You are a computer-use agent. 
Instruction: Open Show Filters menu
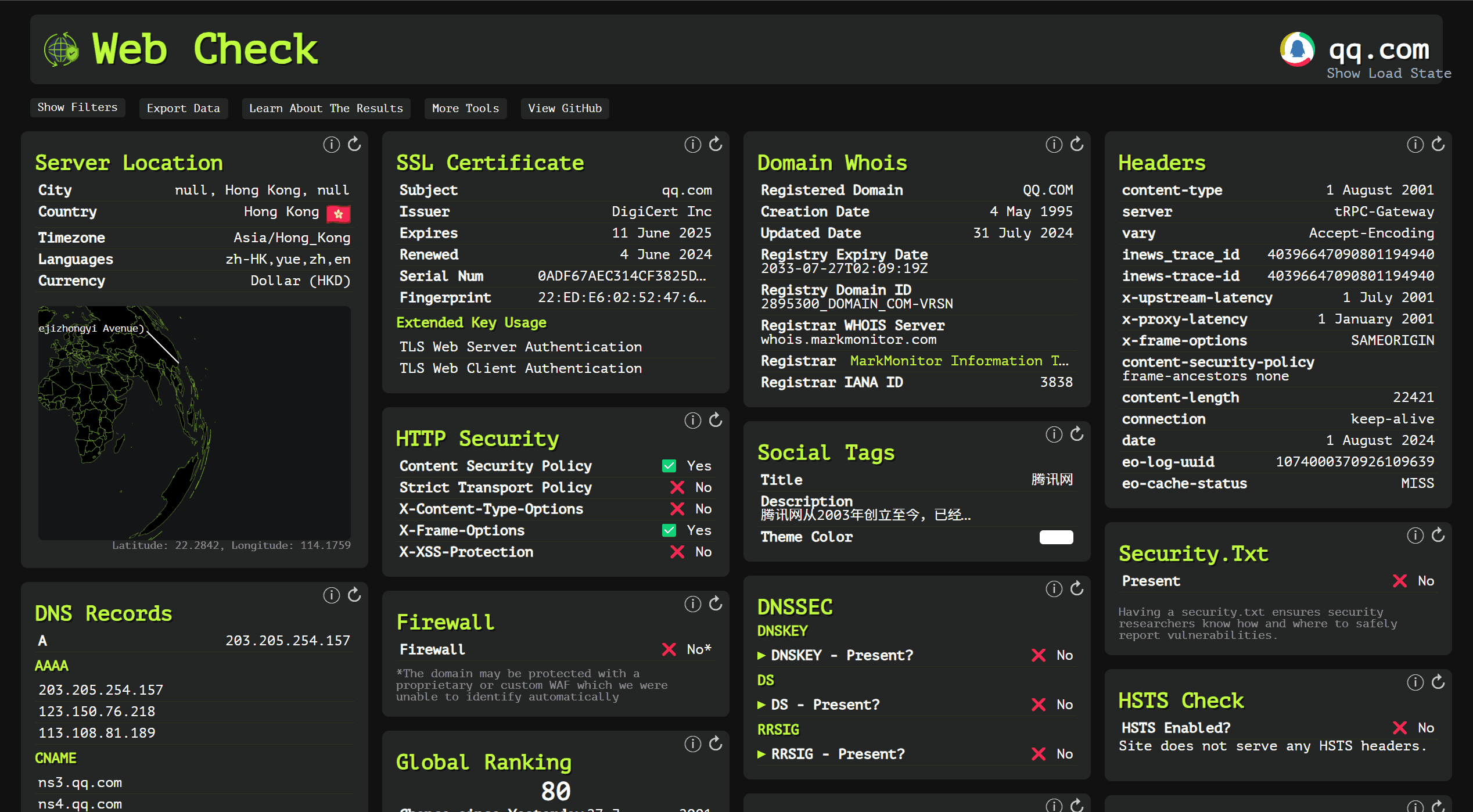77,107
